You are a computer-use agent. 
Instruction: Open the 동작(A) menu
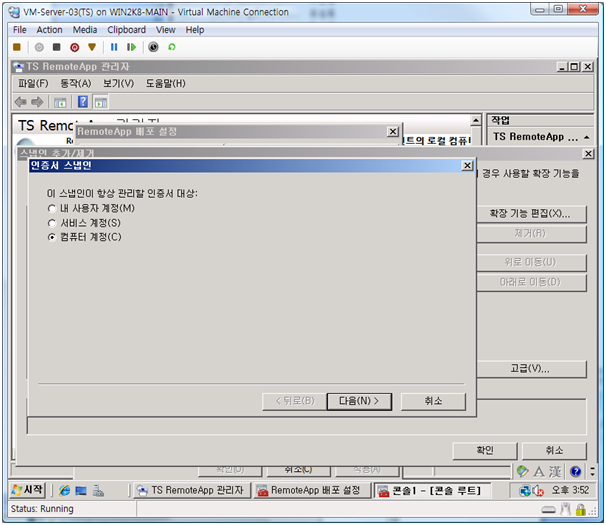[x=75, y=84]
